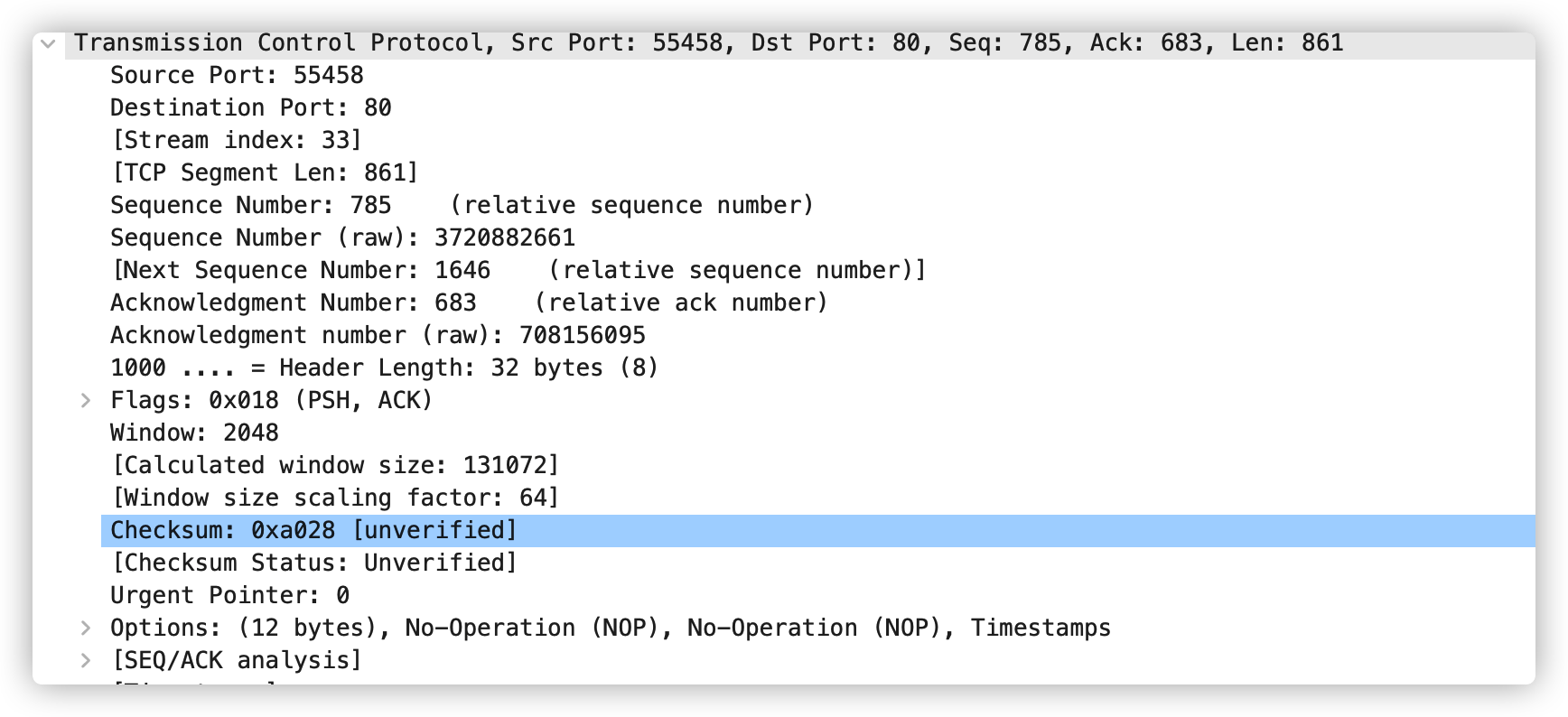Expand the Options (12 bytes) row
This screenshot has width=1568, height=717.
click(86, 628)
